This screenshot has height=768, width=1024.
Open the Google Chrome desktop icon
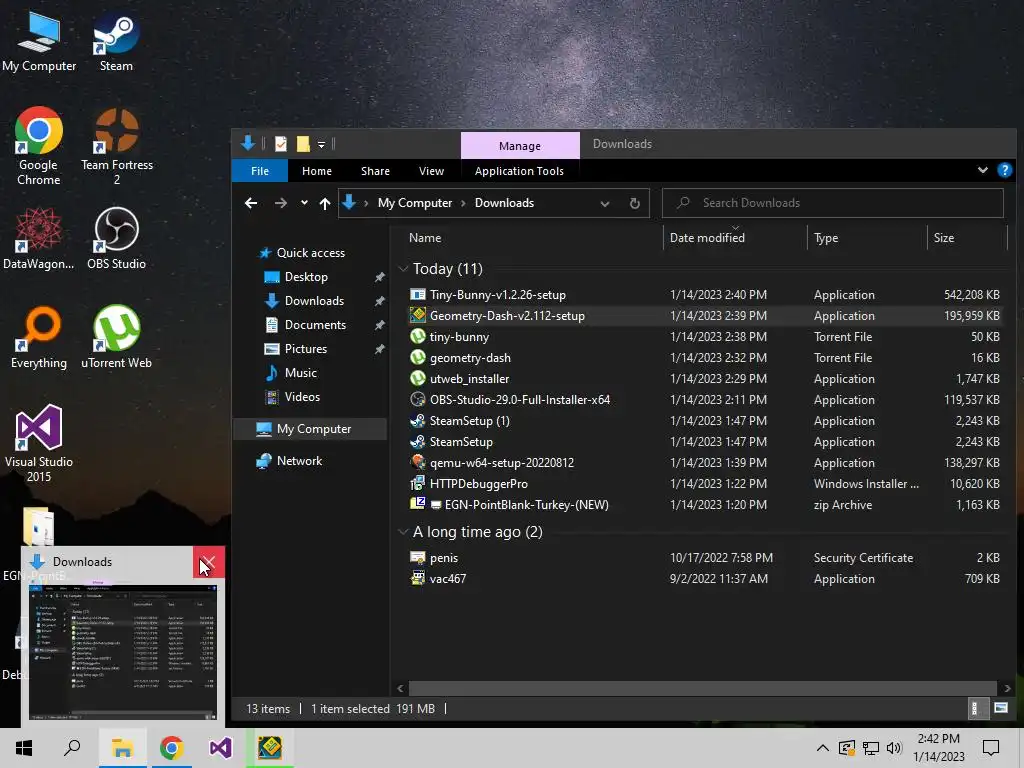click(x=39, y=145)
